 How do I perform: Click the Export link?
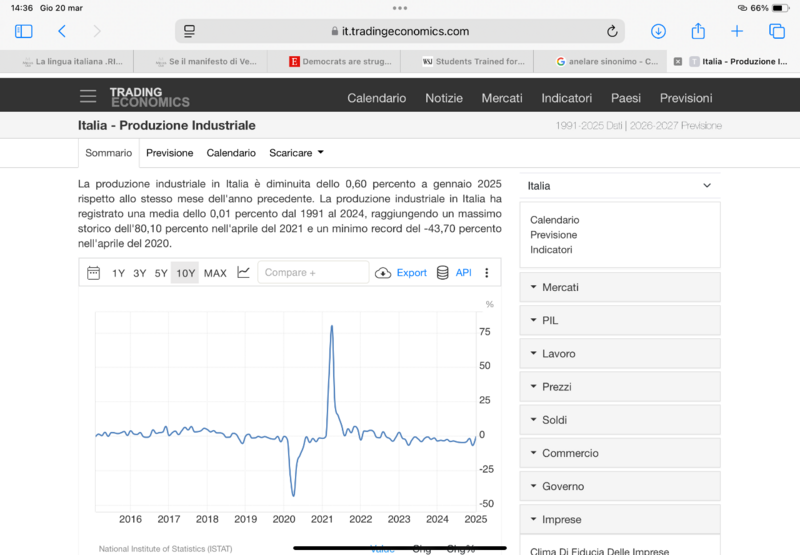411,273
